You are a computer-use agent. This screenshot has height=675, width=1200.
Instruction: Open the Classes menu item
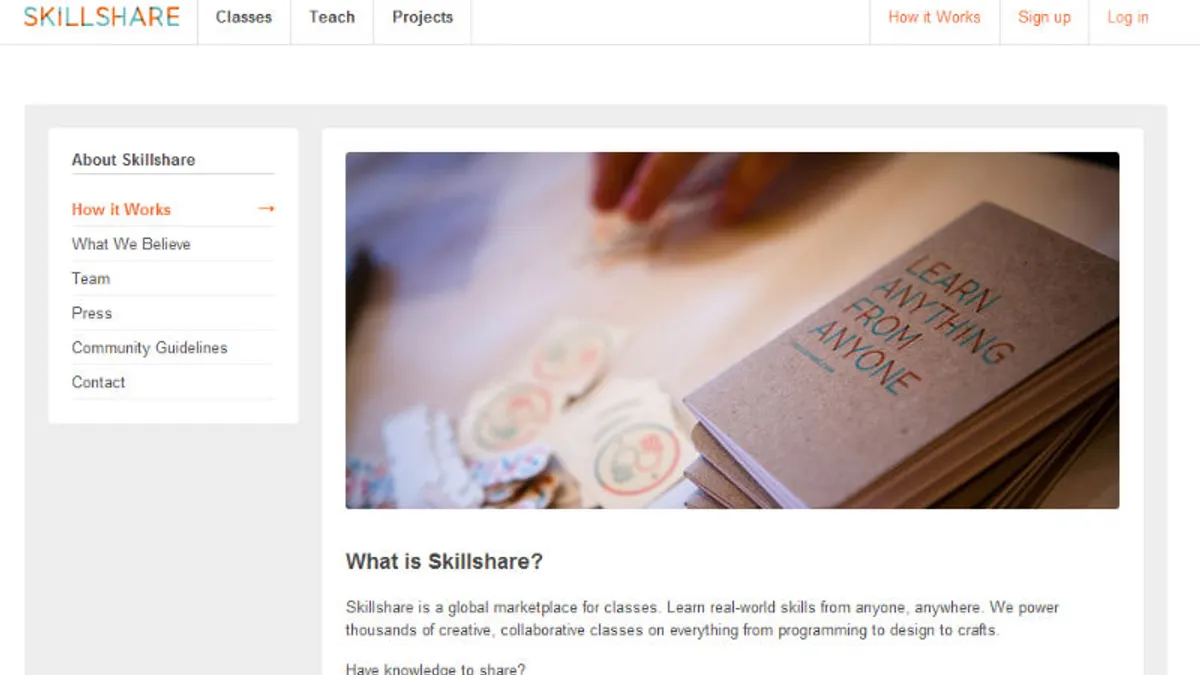[244, 17]
